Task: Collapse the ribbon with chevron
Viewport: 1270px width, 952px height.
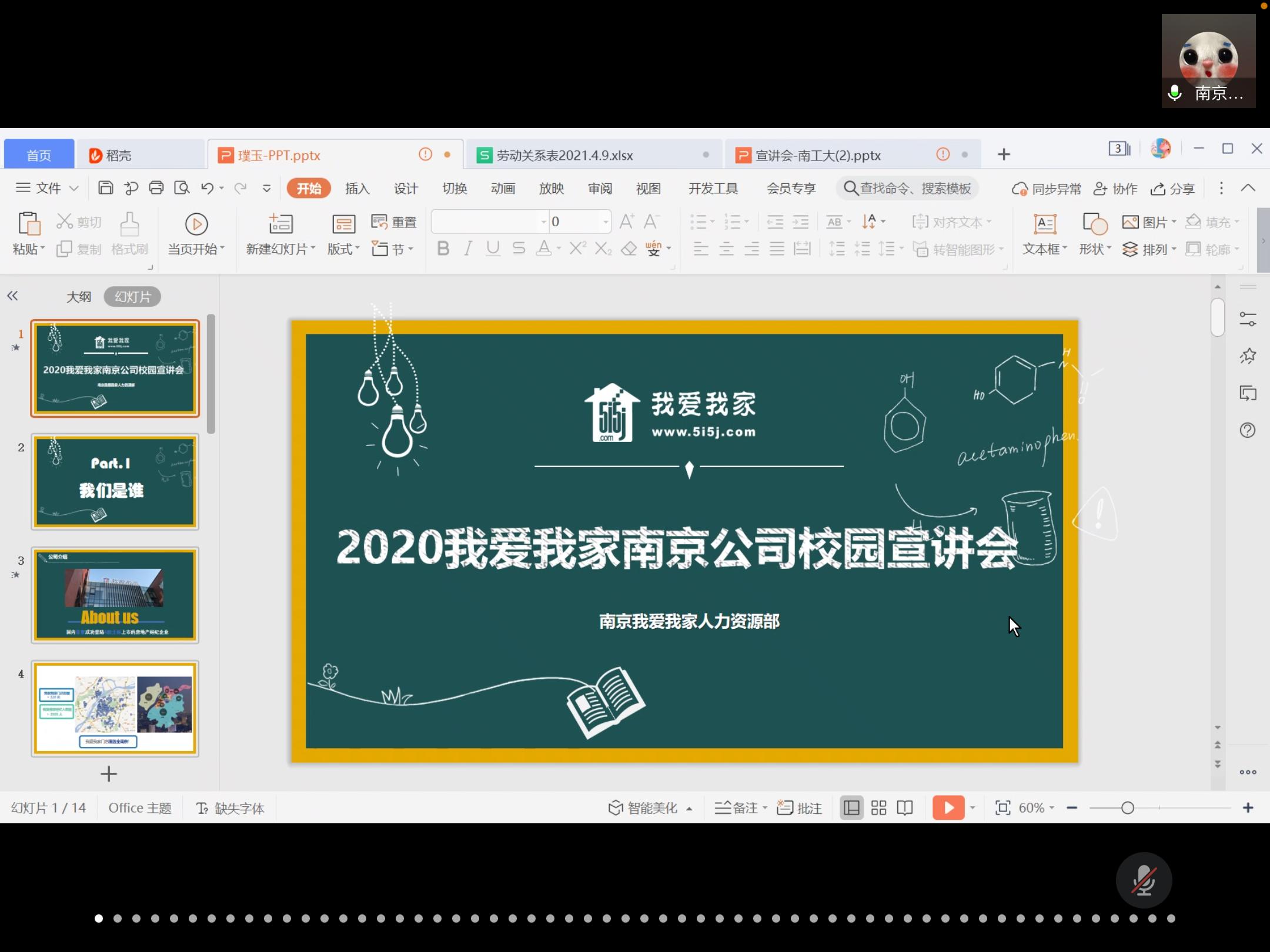Action: pos(1248,188)
